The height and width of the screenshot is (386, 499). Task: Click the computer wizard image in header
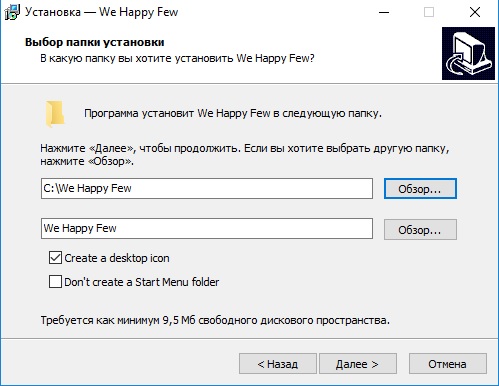click(x=468, y=53)
